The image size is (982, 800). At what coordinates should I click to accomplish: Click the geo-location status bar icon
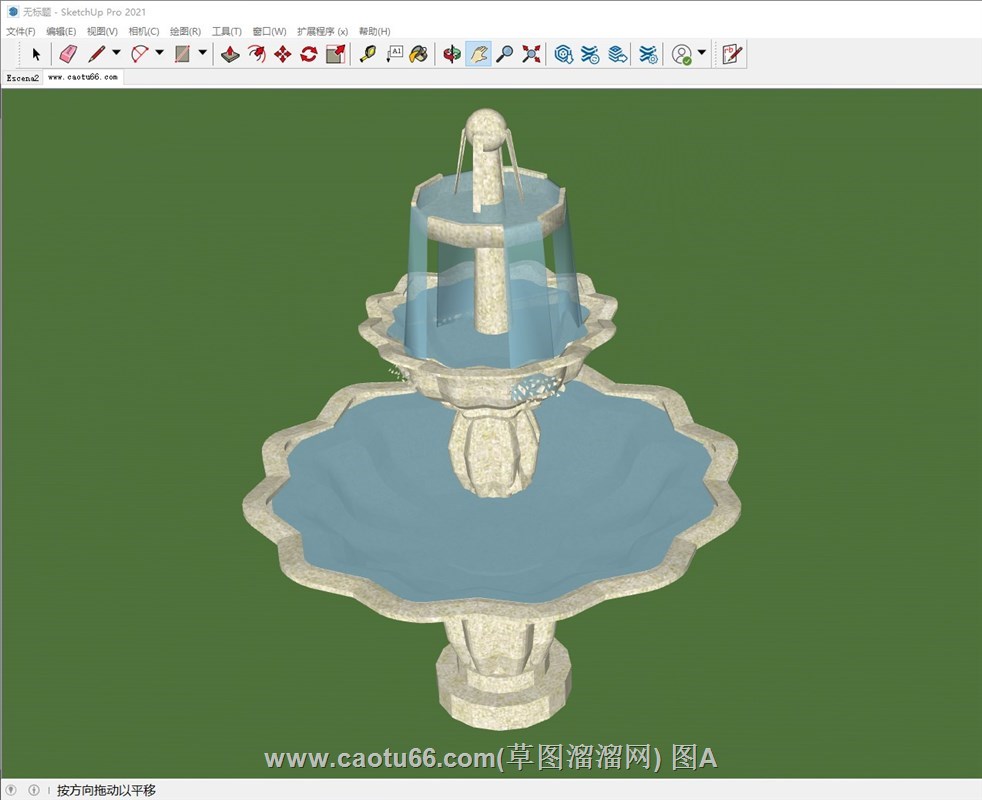point(12,790)
